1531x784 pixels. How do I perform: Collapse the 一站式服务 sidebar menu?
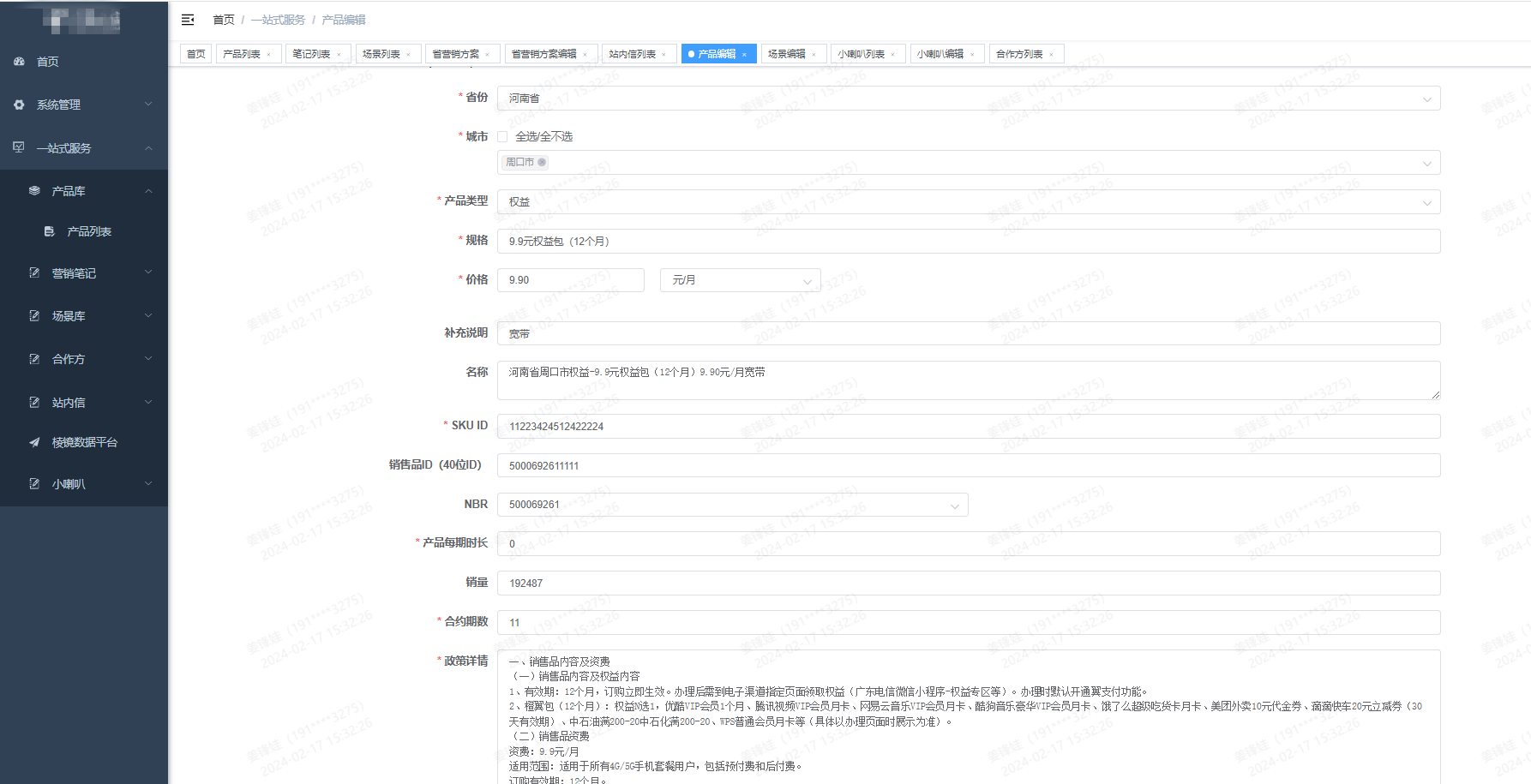click(x=84, y=147)
